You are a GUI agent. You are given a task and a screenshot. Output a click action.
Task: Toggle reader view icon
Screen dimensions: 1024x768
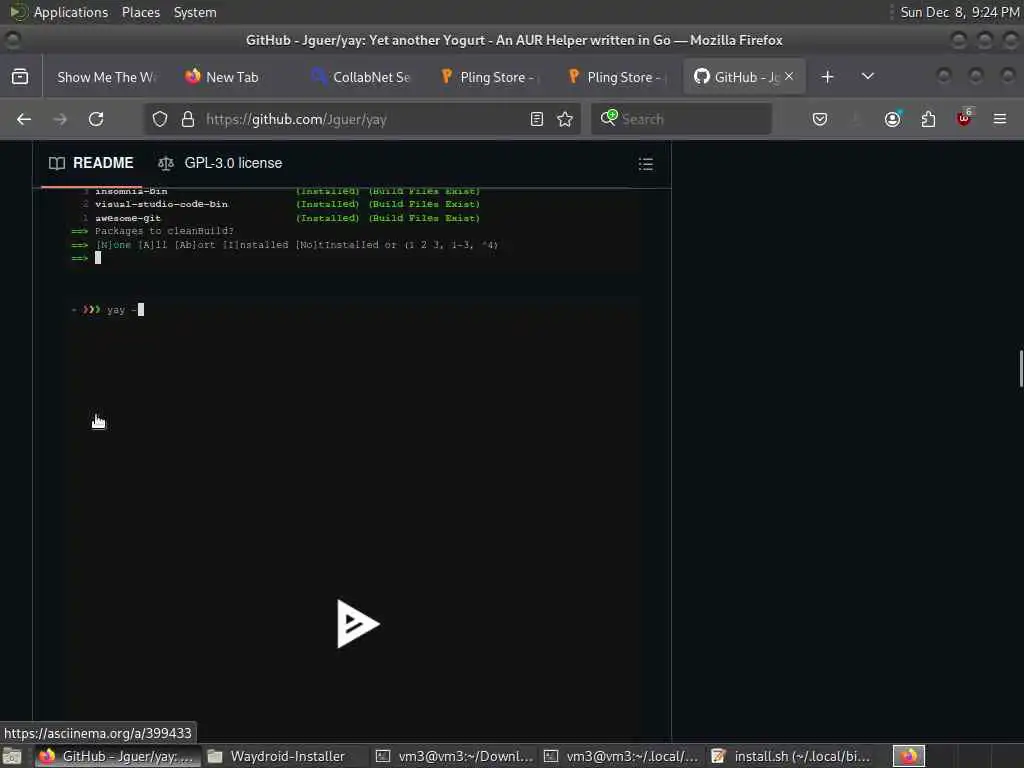pos(537,119)
